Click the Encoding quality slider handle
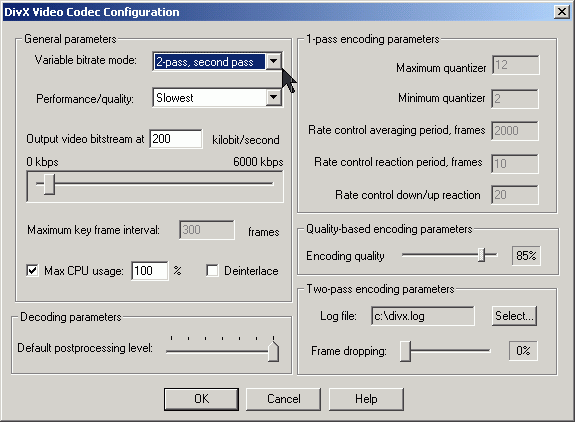This screenshot has height=422, width=575. click(x=481, y=255)
